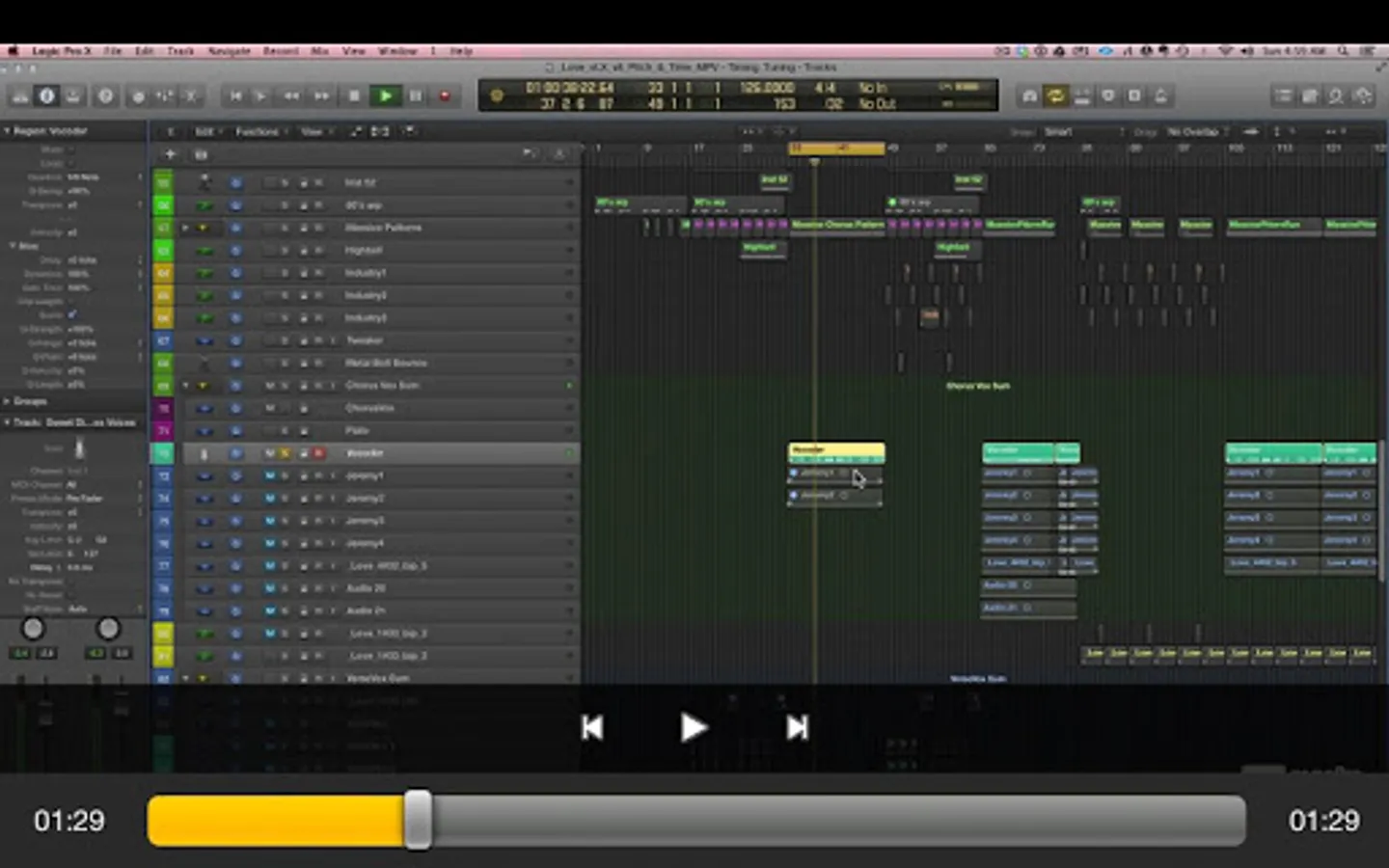Screen dimensions: 1389x868
Task: Open the Help menu
Action: 461,51
